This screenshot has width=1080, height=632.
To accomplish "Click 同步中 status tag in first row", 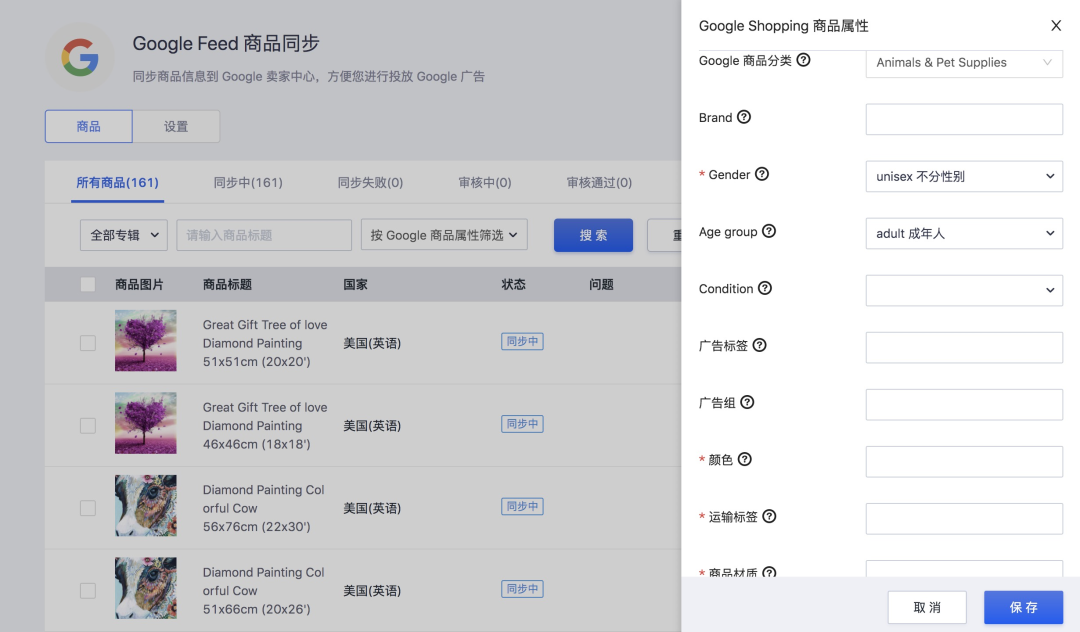I will tap(522, 341).
